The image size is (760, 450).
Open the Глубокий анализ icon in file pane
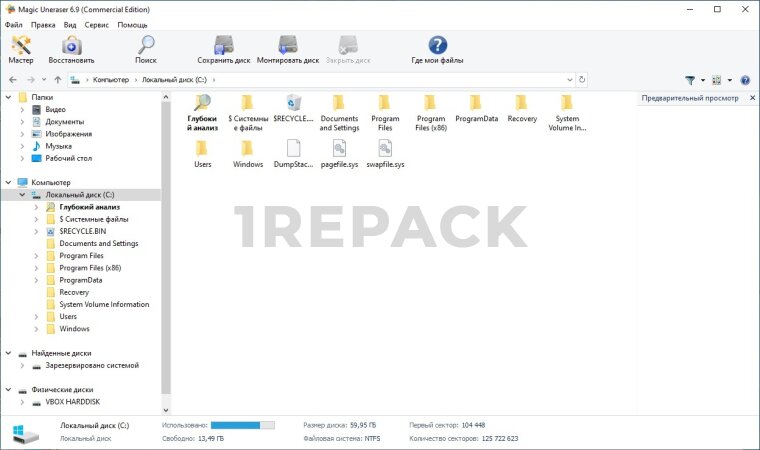tap(202, 112)
